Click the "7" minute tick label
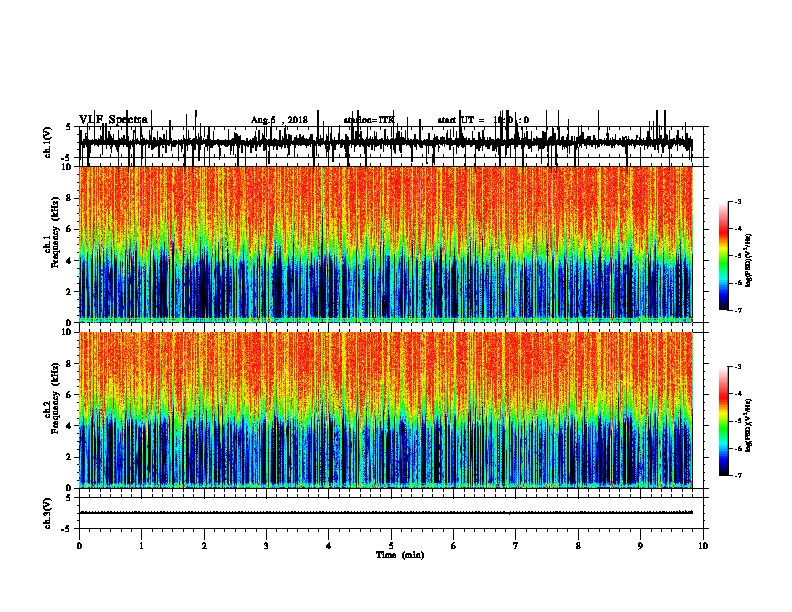The height and width of the screenshot is (612, 792). coord(516,546)
